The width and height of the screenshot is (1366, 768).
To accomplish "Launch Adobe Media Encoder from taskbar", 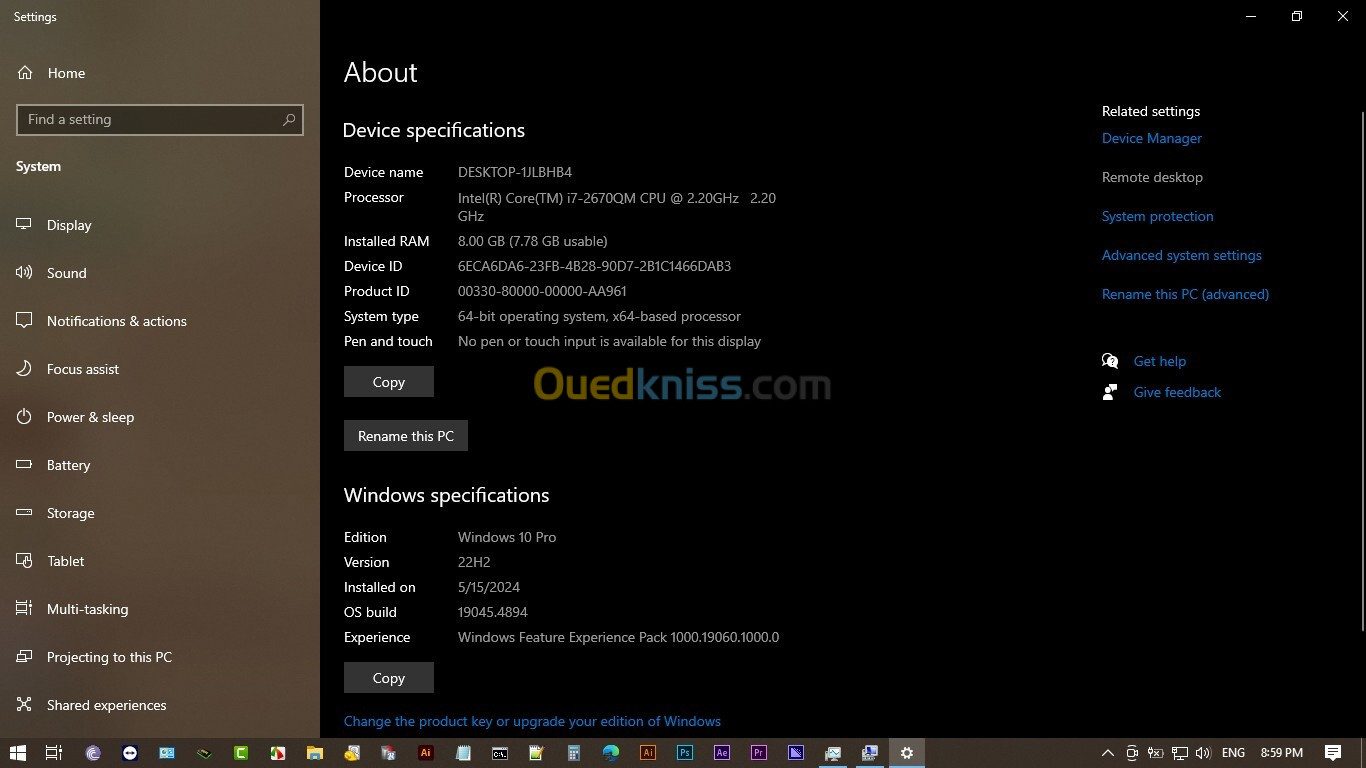I will click(x=796, y=753).
